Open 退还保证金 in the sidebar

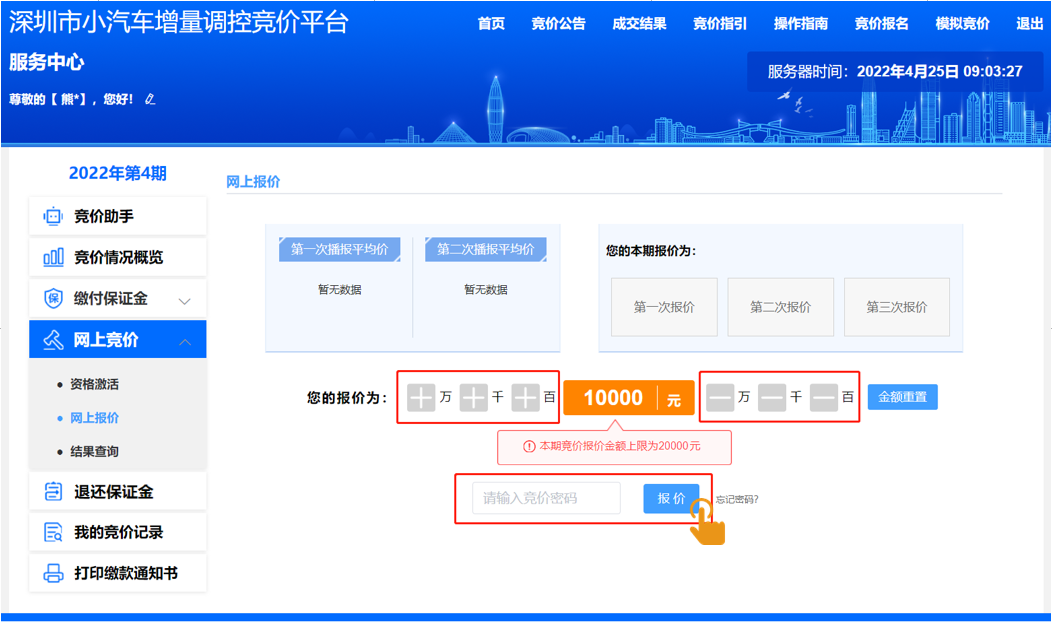pos(113,491)
